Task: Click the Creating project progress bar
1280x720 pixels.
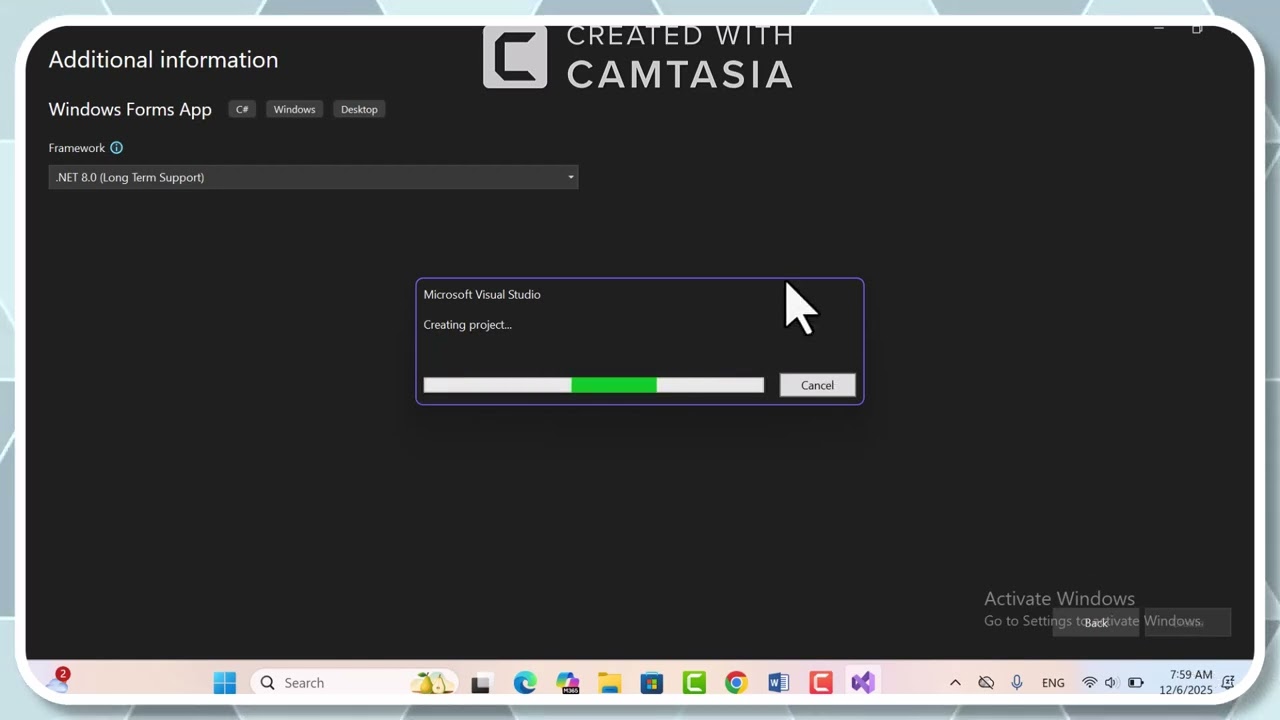Action: pyautogui.click(x=593, y=385)
